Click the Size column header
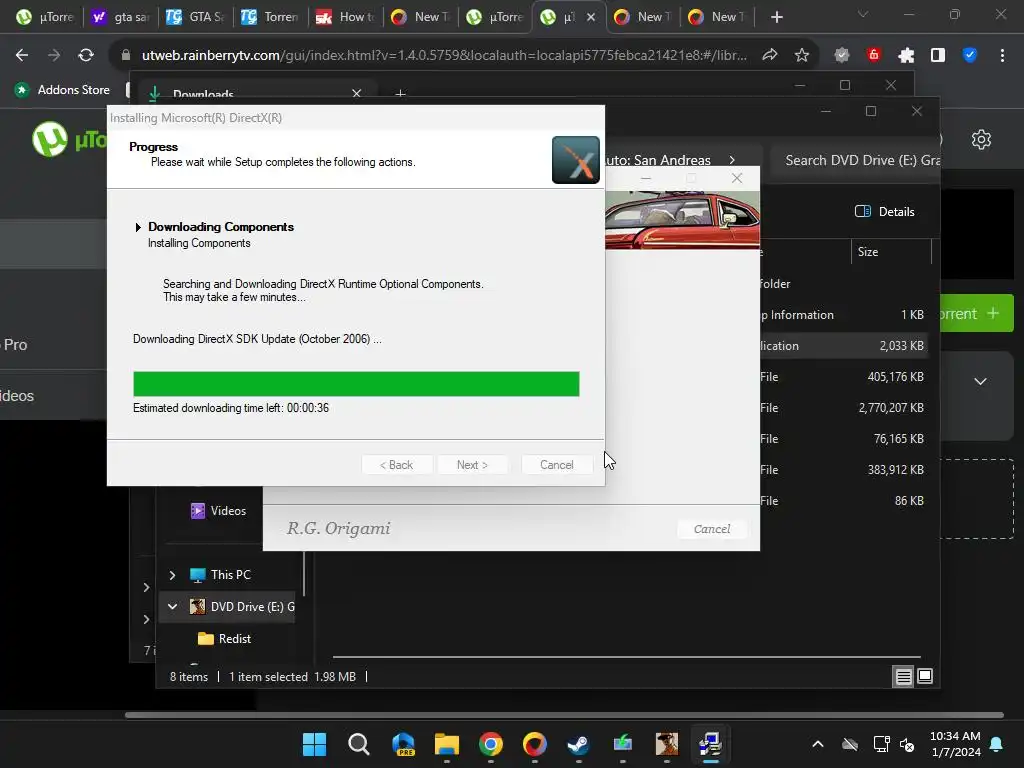Screen dimensions: 1024x768 (x=891, y=252)
